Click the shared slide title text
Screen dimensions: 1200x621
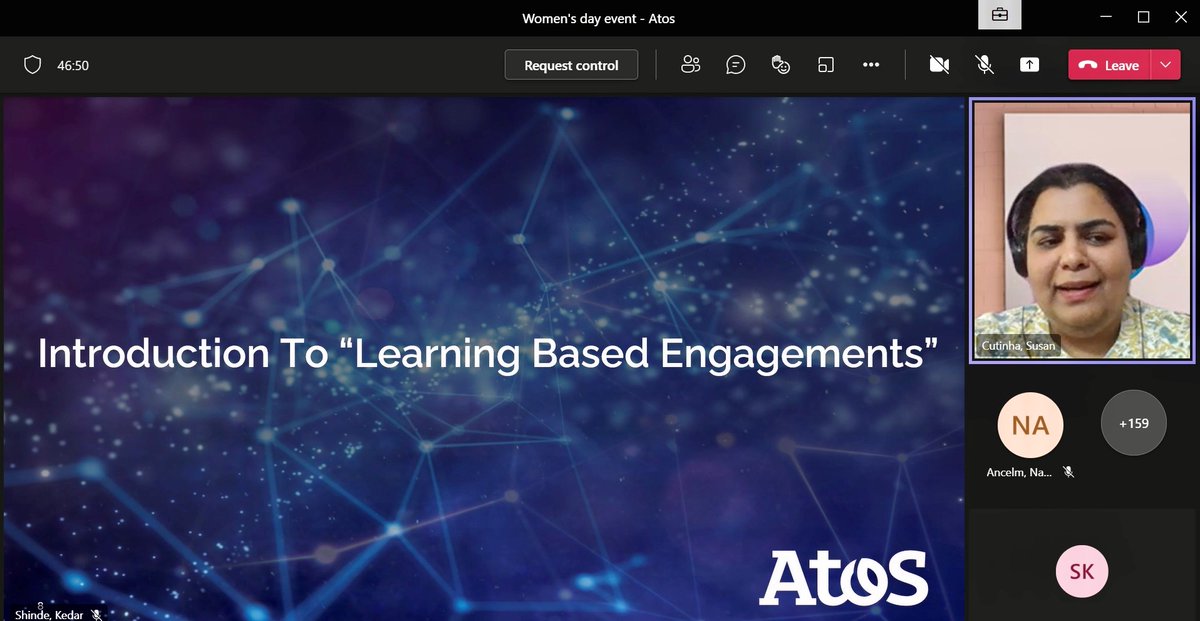[x=488, y=354]
